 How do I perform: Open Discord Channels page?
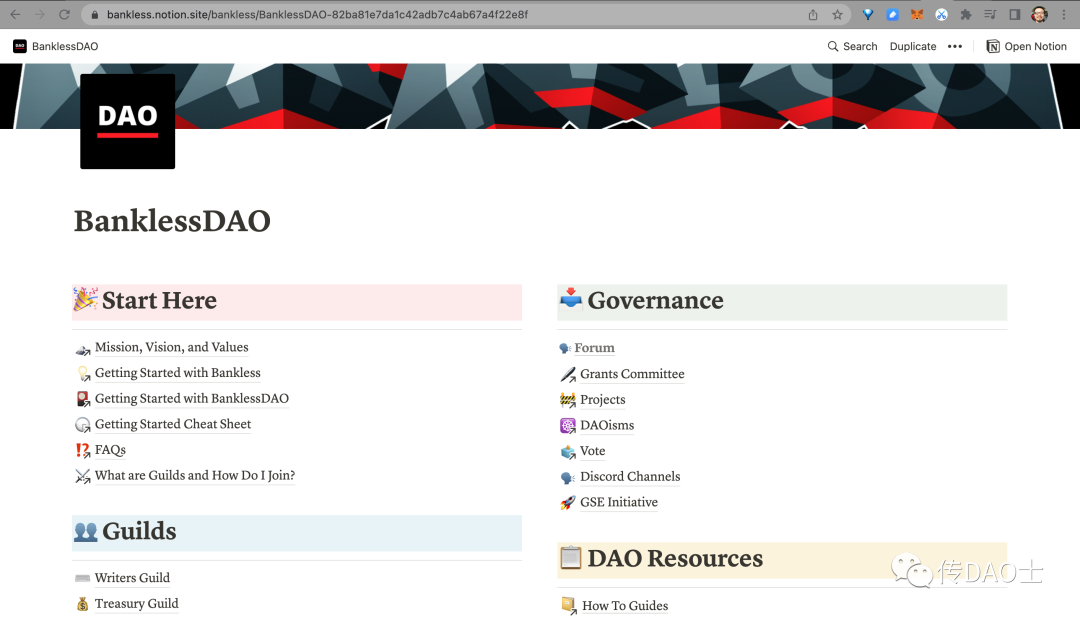click(x=630, y=477)
